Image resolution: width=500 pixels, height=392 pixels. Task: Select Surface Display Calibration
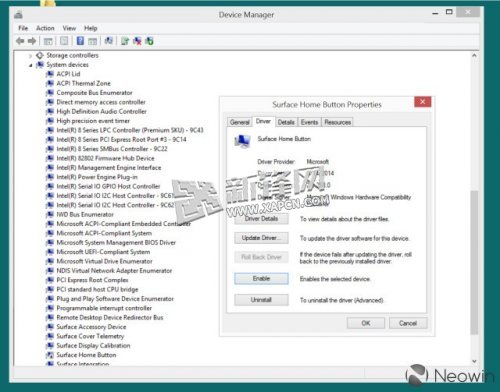tap(93, 346)
